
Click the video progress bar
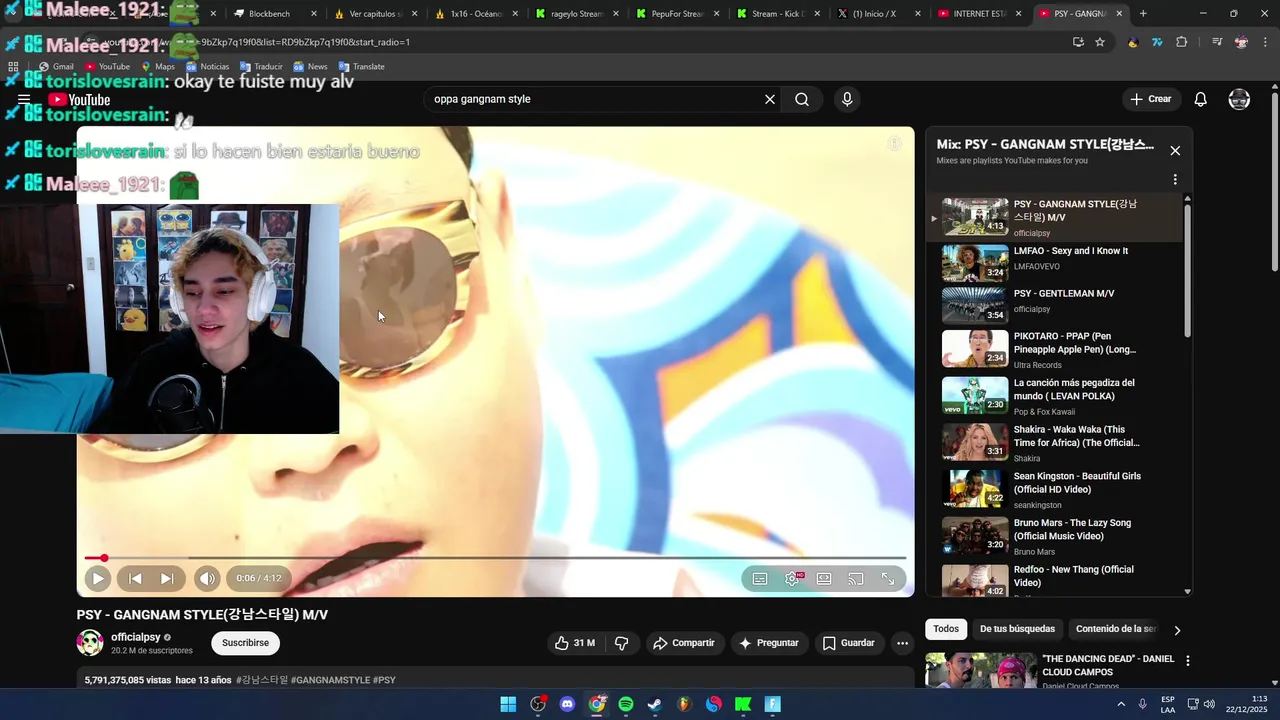click(x=495, y=558)
